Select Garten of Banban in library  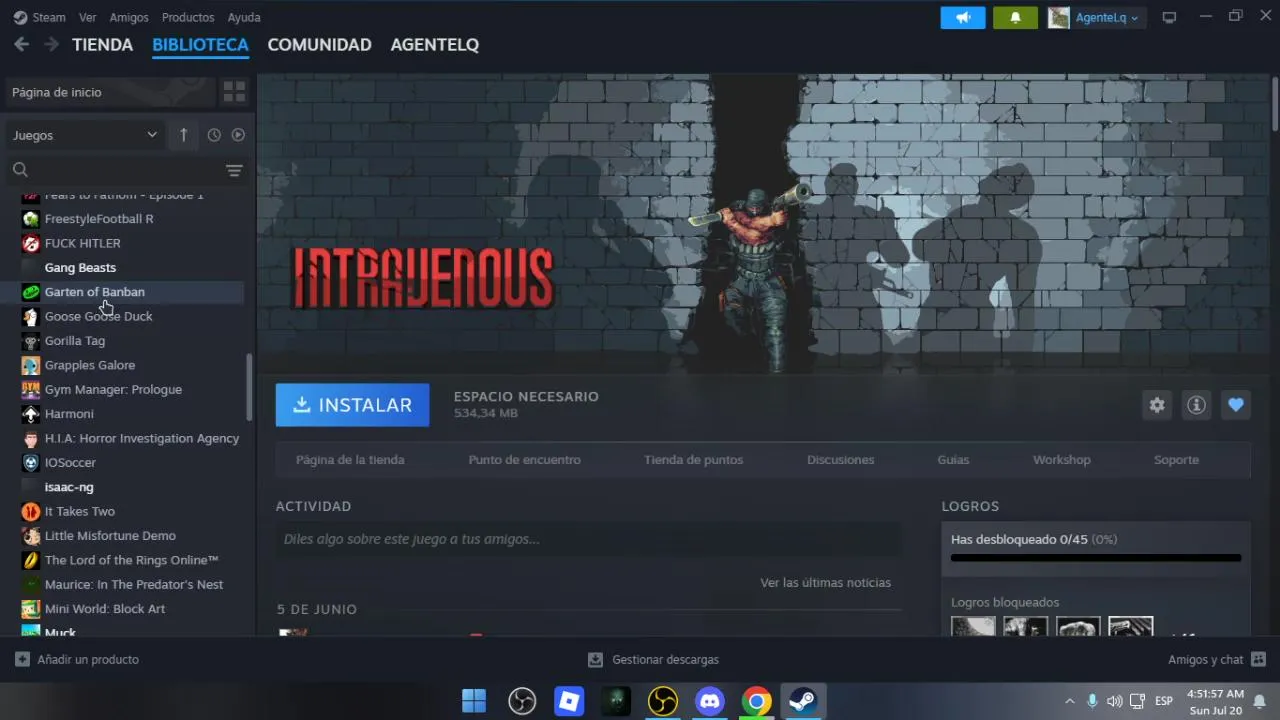(x=124, y=292)
